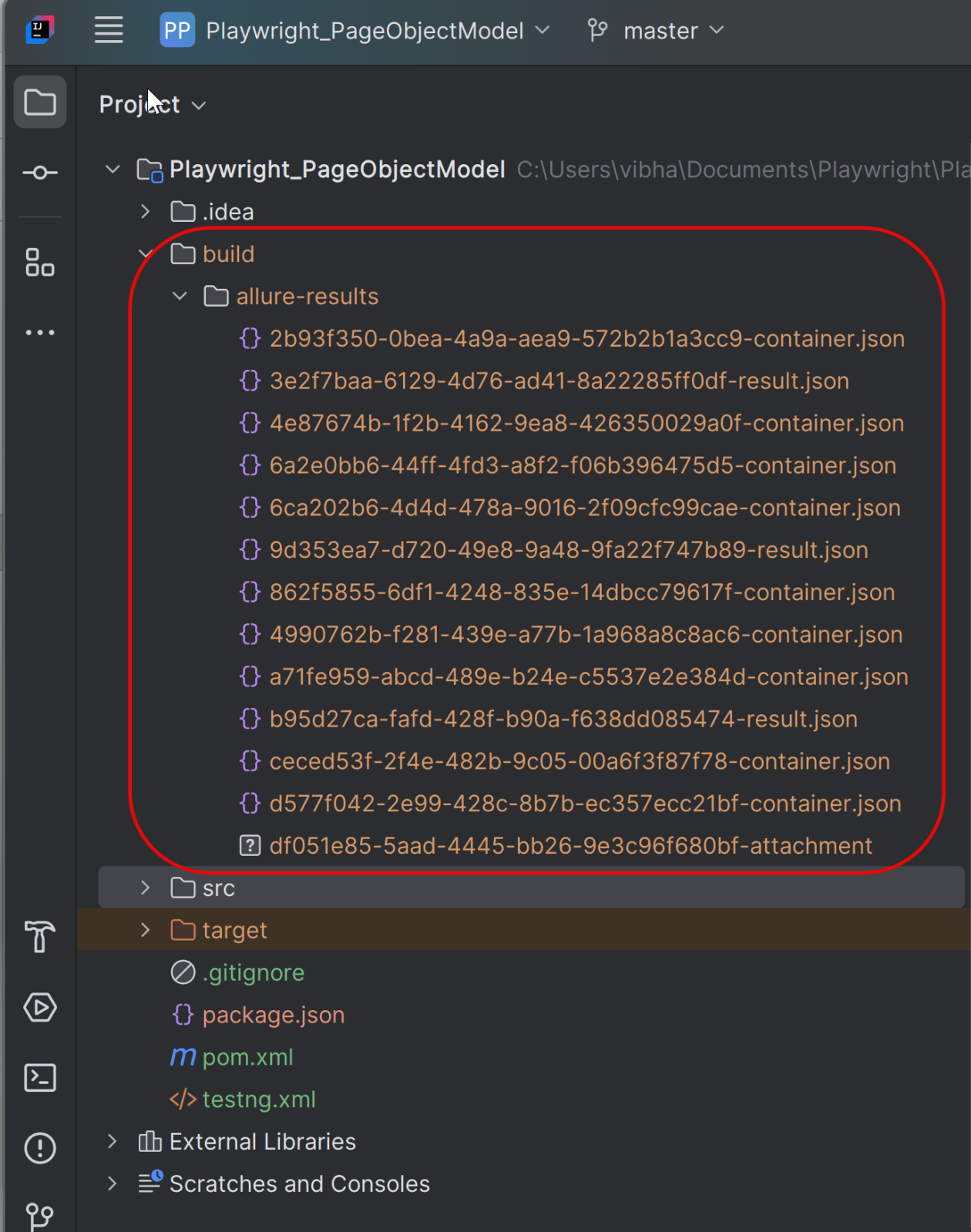Viewport: 971px width, 1232px height.
Task: Open the main hamburger menu
Action: (x=109, y=30)
